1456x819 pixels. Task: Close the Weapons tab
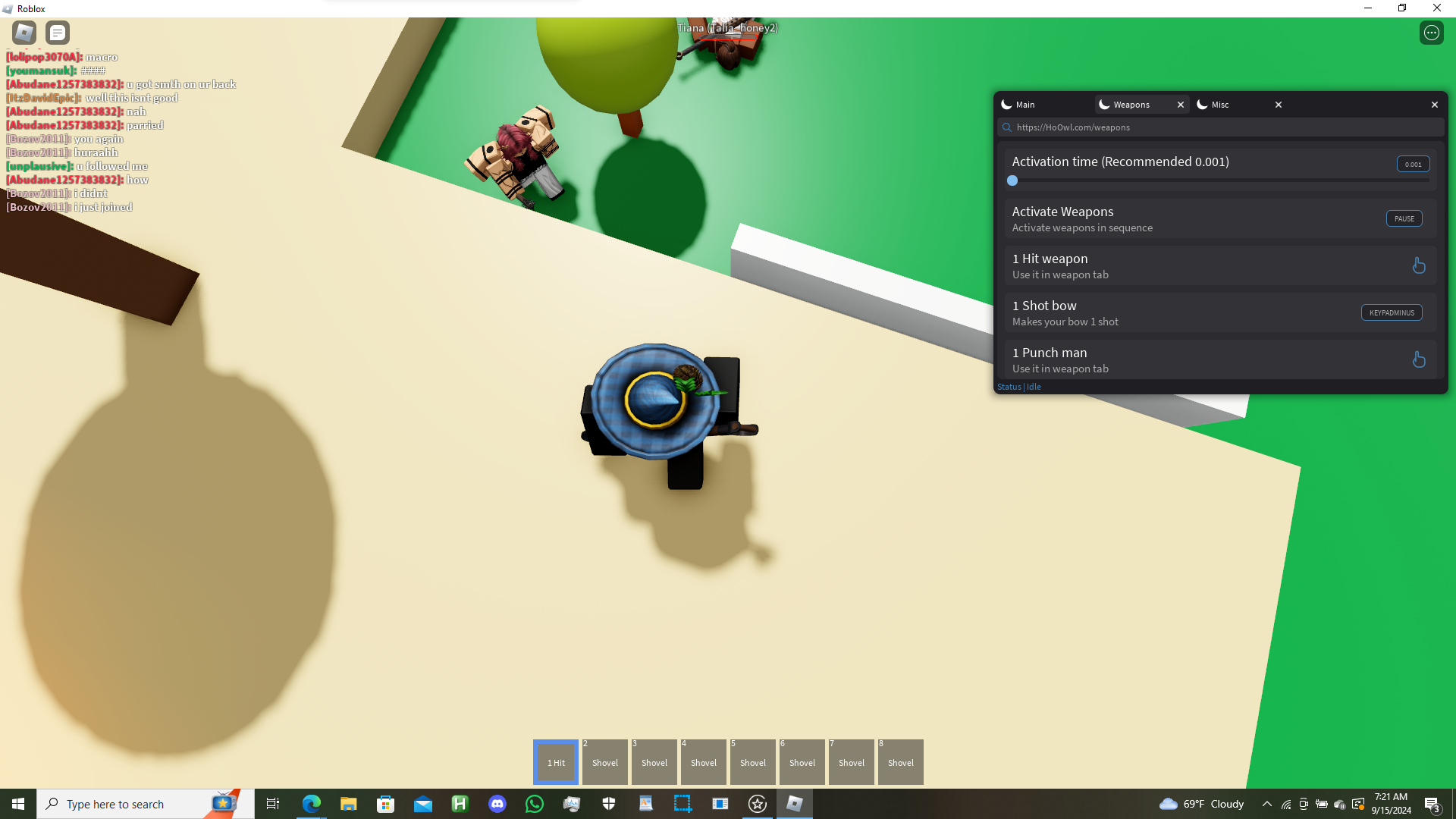pos(1181,105)
